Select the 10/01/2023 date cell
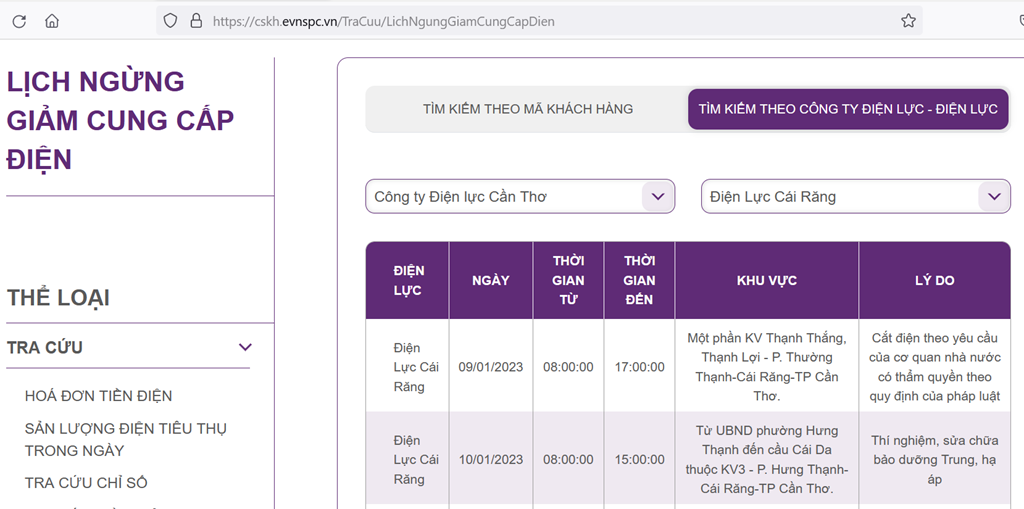 (x=491, y=460)
